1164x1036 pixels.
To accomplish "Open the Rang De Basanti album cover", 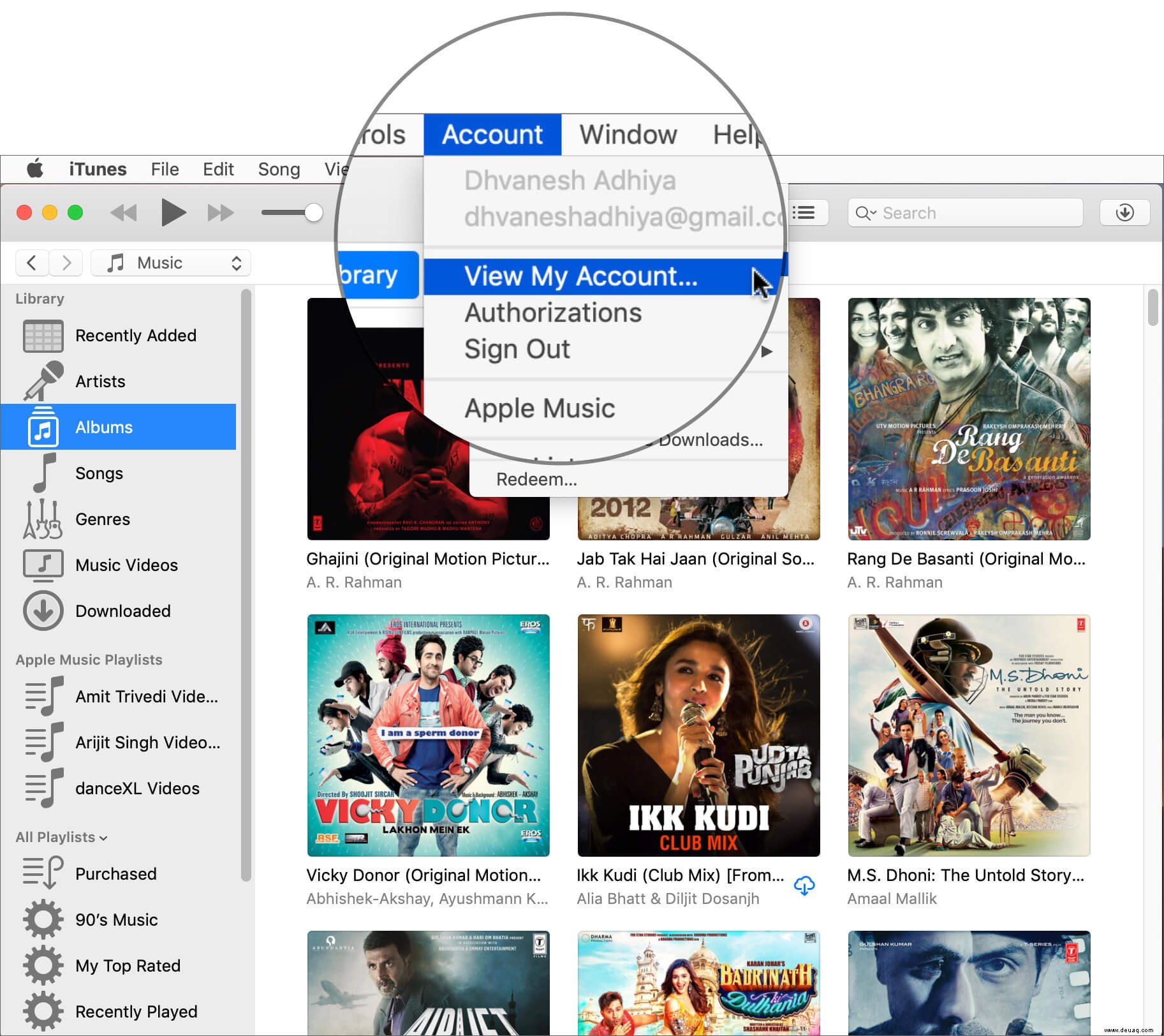I will pyautogui.click(x=969, y=419).
